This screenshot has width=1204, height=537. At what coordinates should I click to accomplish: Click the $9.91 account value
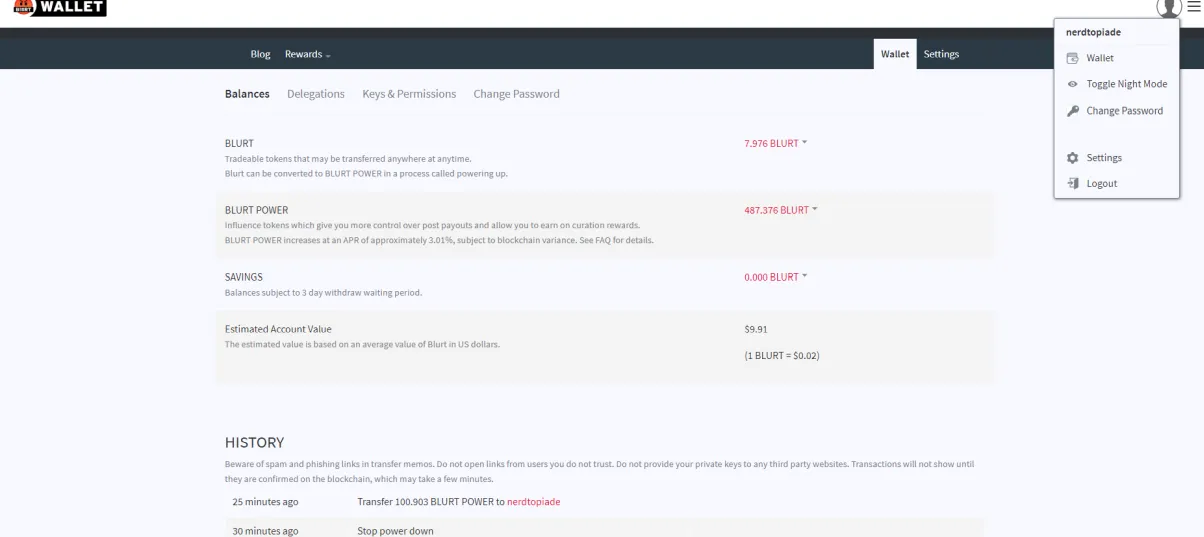[x=756, y=329]
